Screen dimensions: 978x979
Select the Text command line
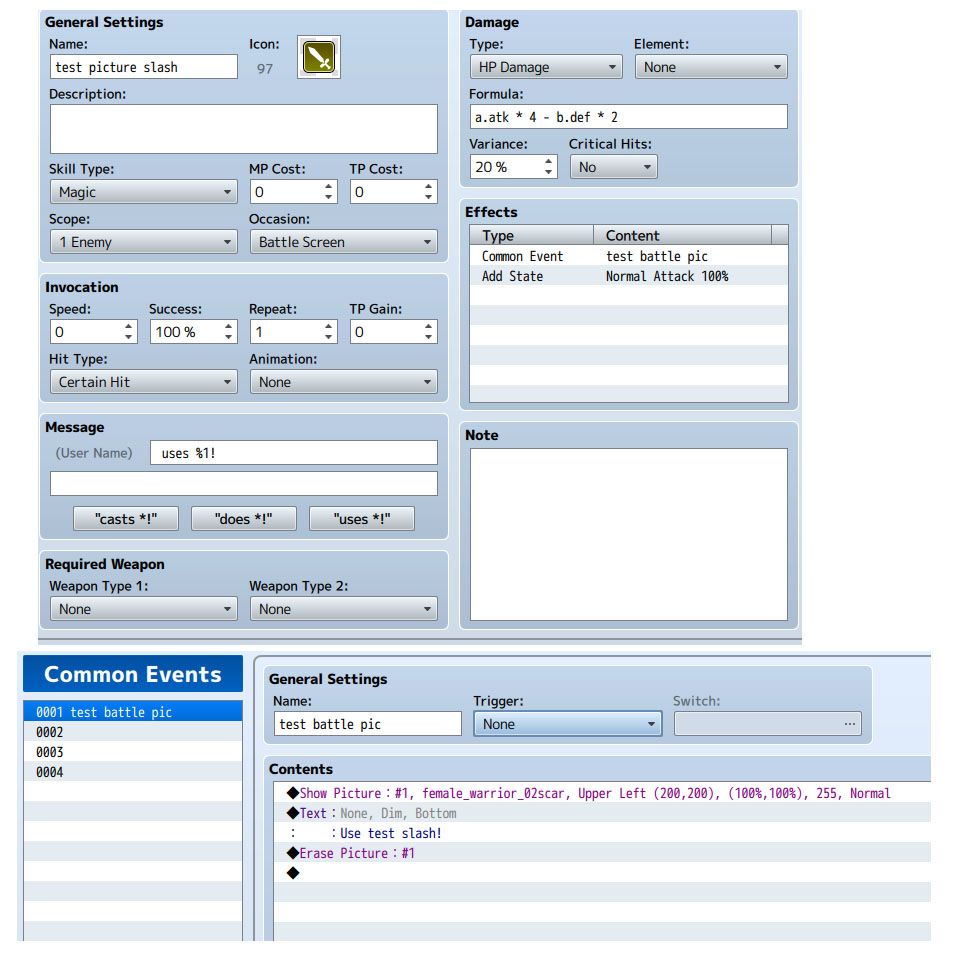[x=602, y=813]
